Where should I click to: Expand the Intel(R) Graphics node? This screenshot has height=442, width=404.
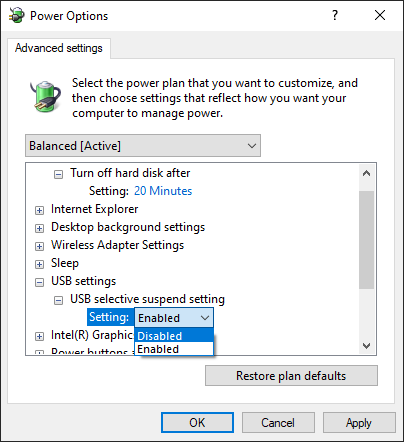click(39, 336)
